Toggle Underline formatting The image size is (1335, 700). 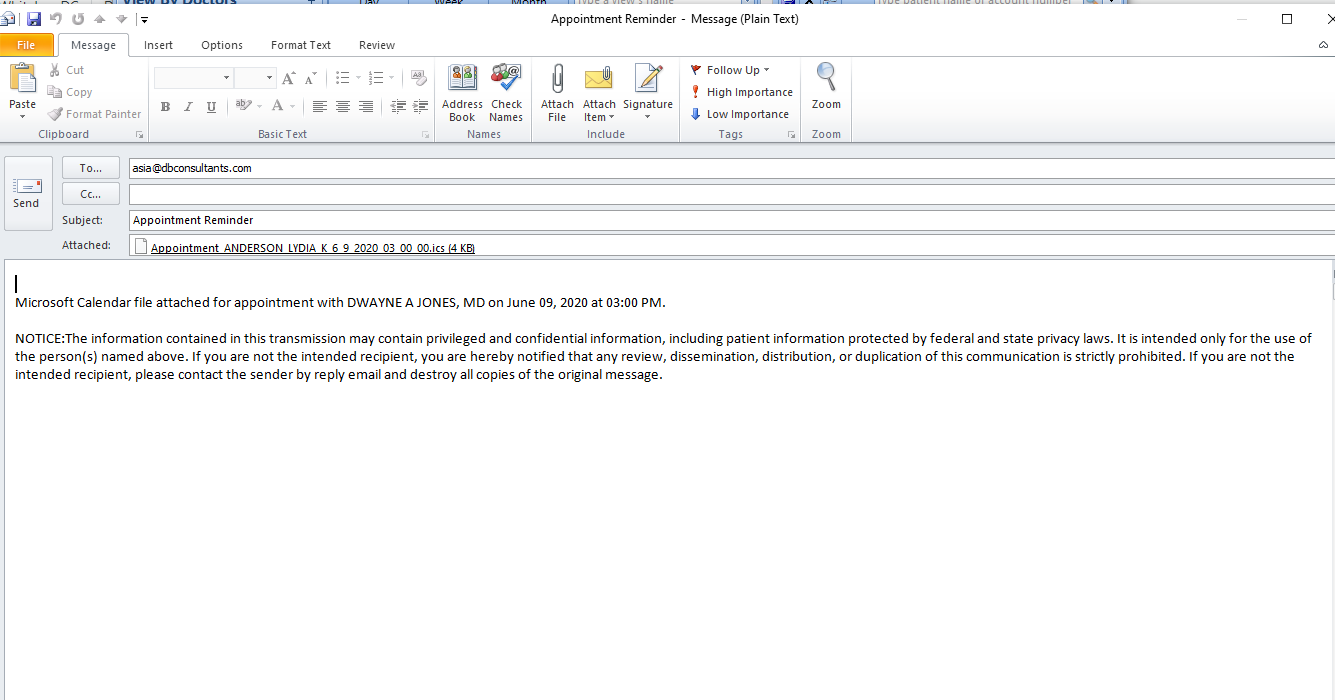pos(211,107)
